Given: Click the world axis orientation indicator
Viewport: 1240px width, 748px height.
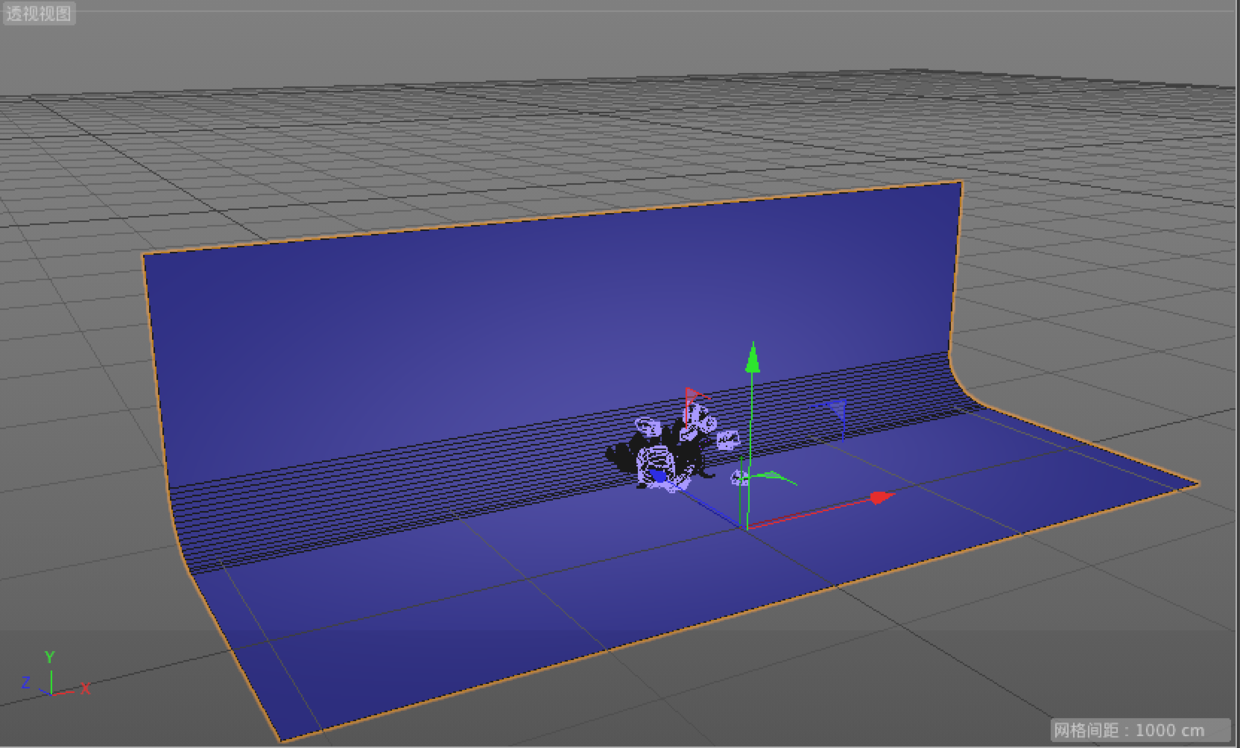Looking at the screenshot, I should click(54, 675).
